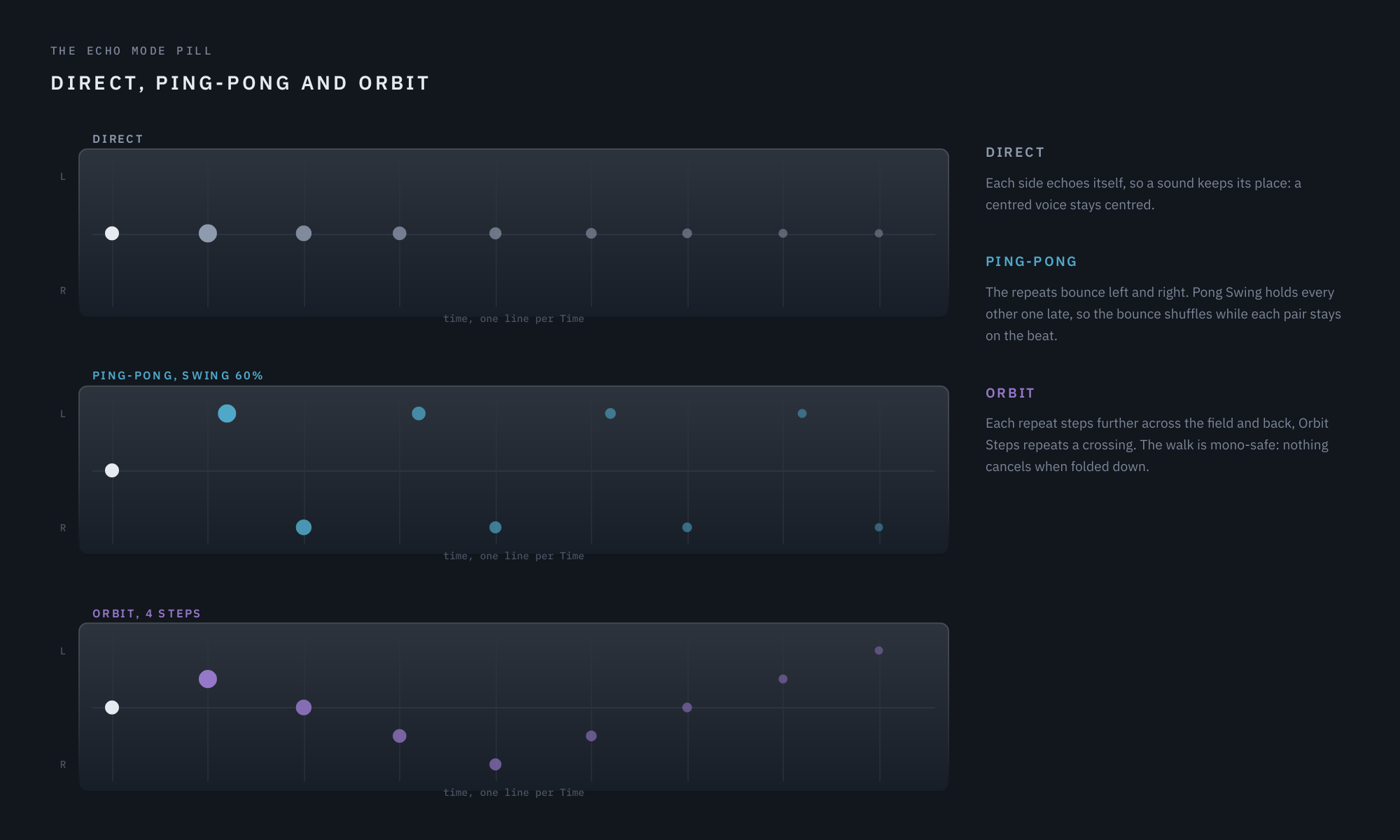The height and width of the screenshot is (840, 1400).
Task: Click the R axis label of the Orbit chart
Action: click(x=63, y=764)
